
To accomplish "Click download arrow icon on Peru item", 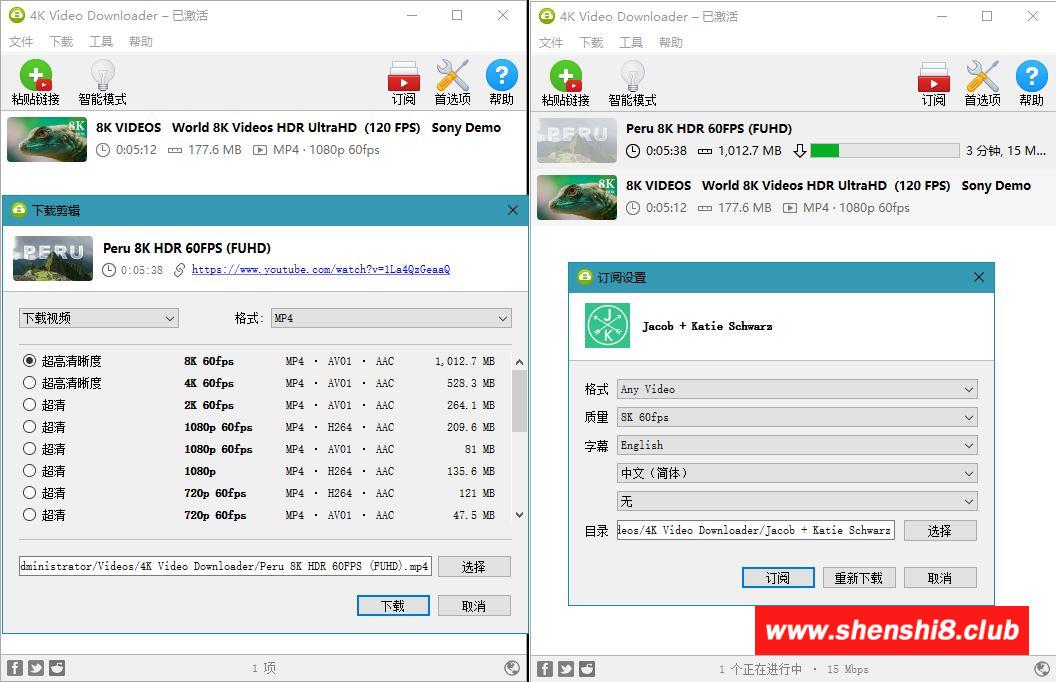I will click(799, 151).
